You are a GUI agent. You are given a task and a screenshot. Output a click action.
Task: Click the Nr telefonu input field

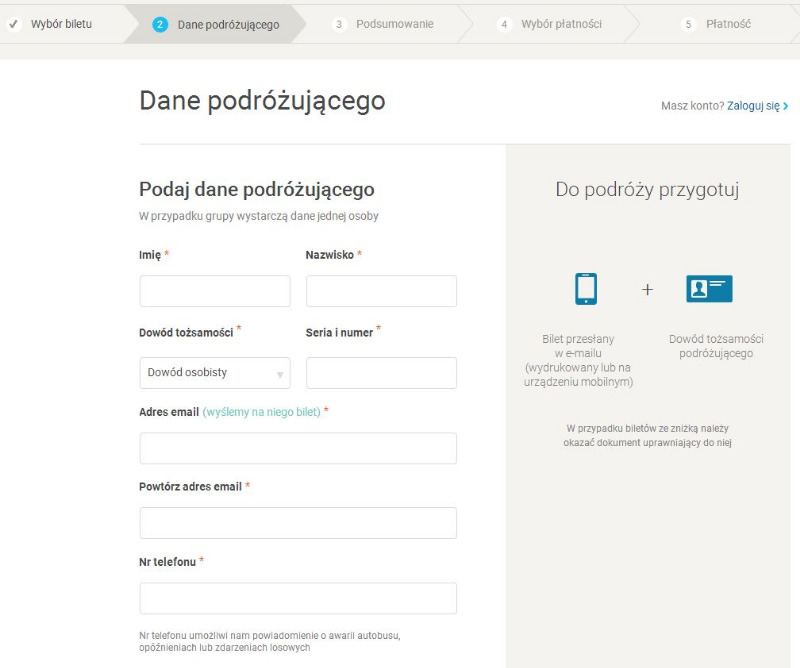[x=298, y=598]
